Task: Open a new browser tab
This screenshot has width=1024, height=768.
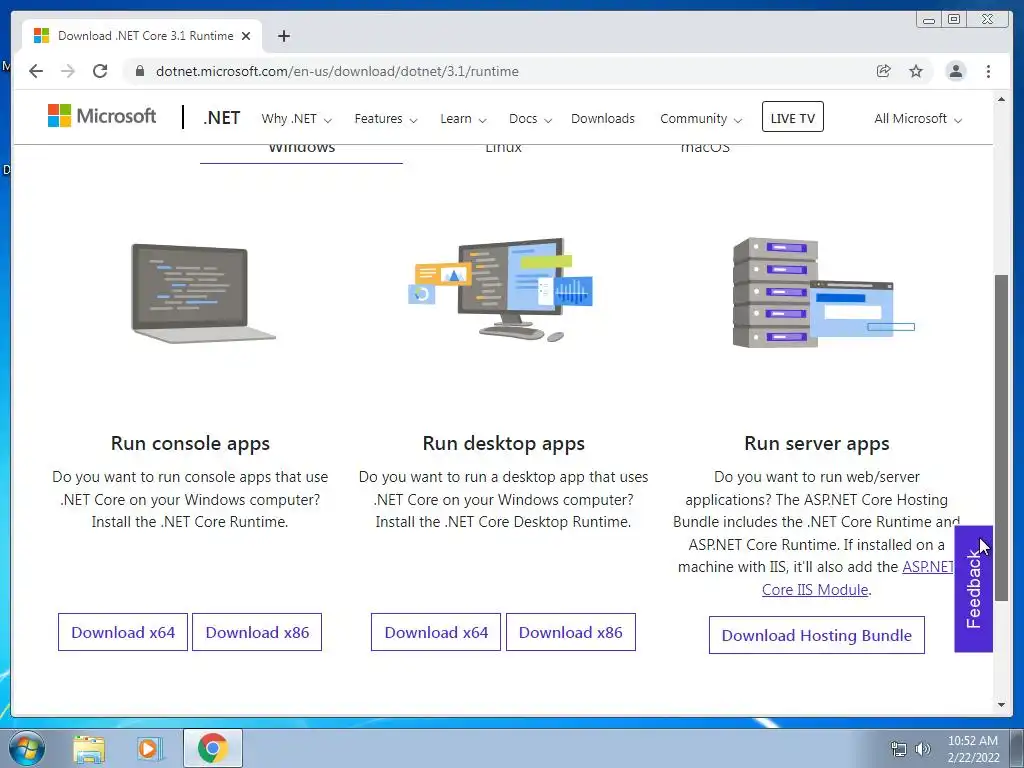Action: coord(283,36)
